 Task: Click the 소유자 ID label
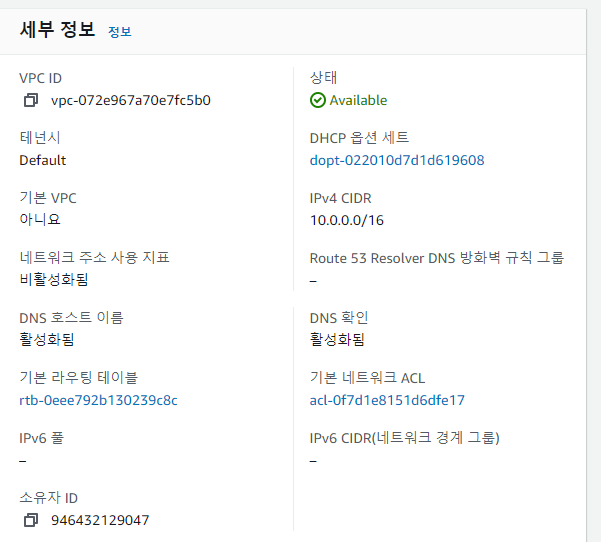(x=49, y=498)
